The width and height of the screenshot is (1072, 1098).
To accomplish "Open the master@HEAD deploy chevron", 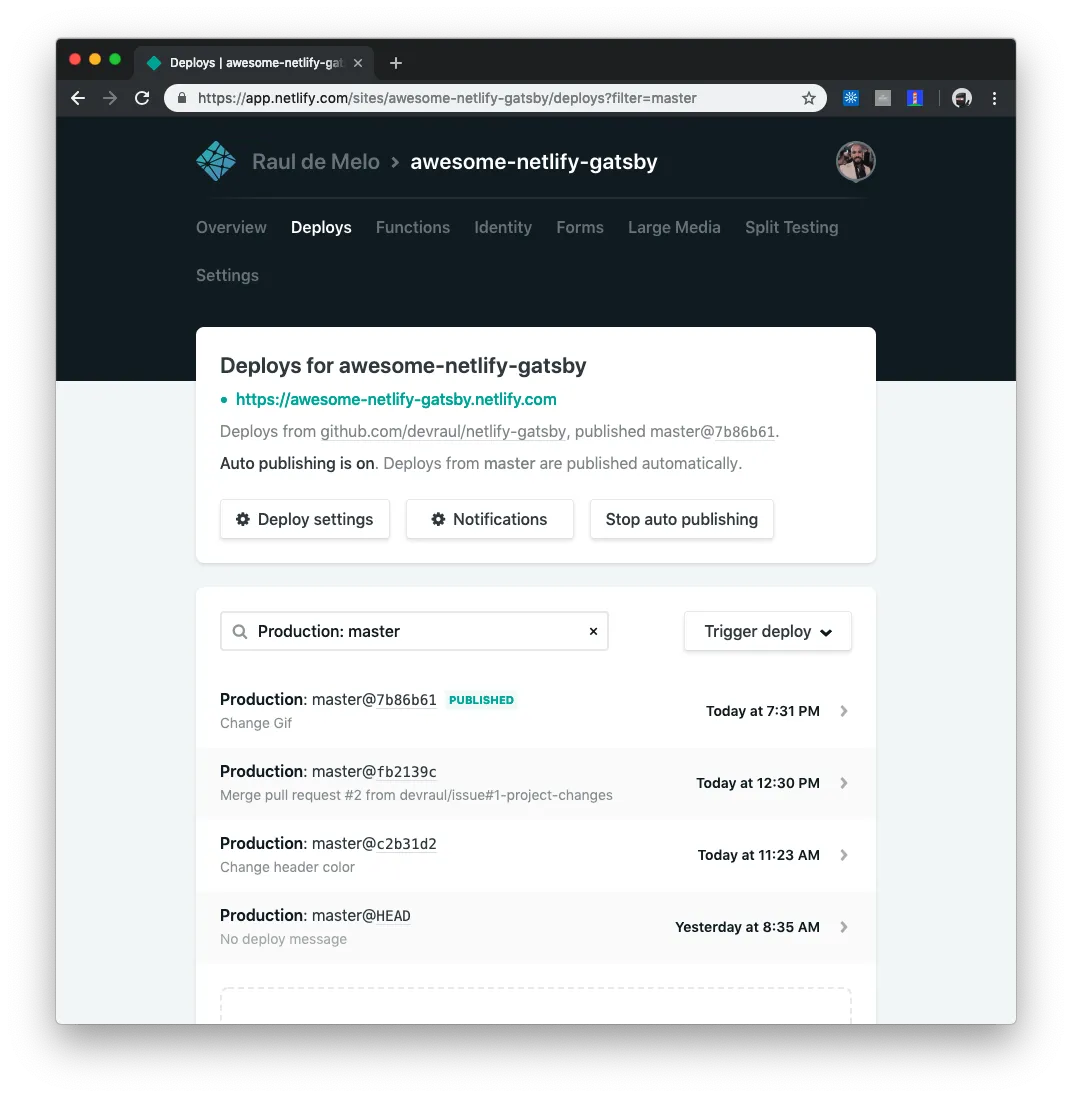I will pyautogui.click(x=844, y=926).
